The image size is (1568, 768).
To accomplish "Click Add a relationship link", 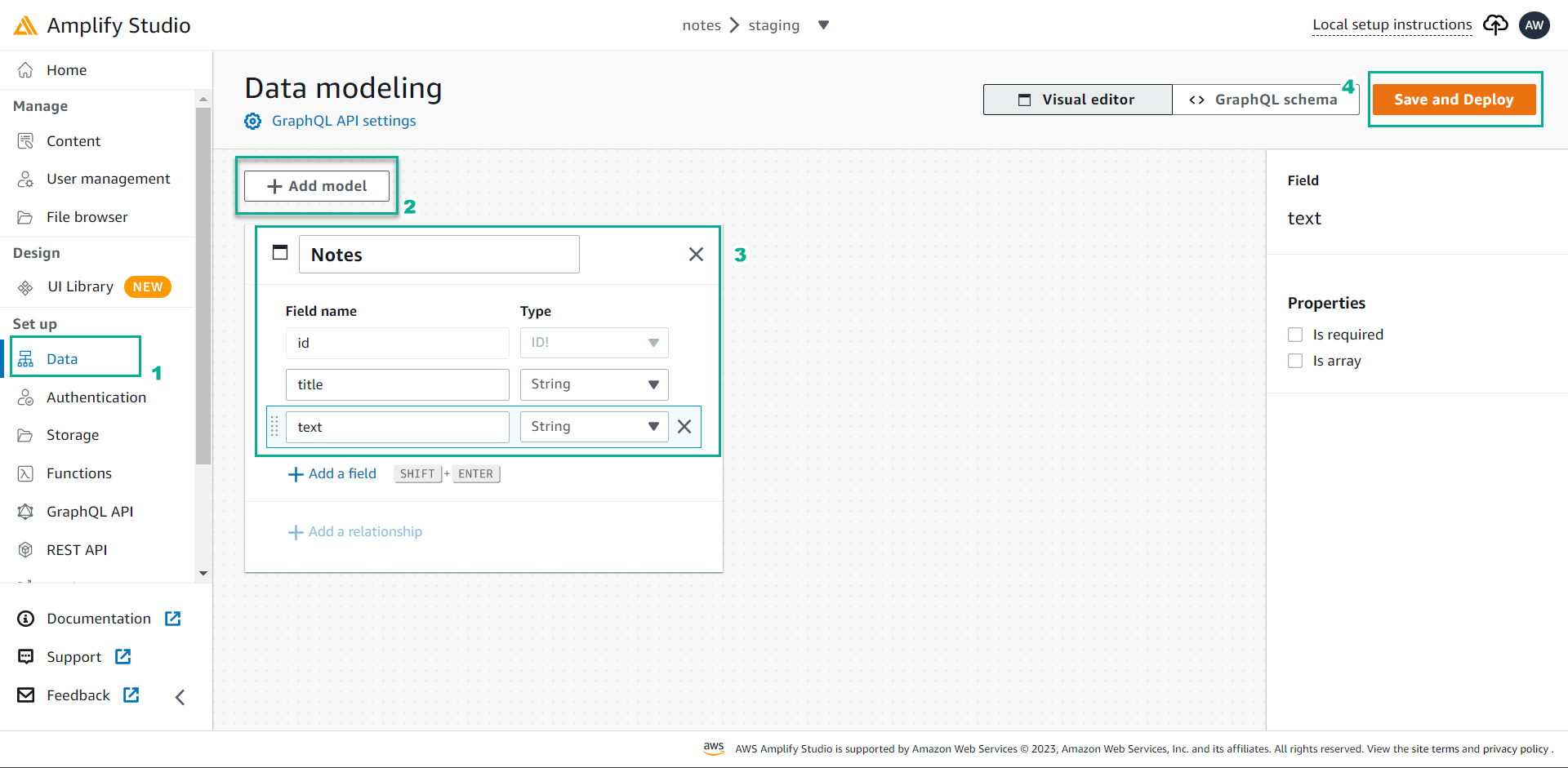I will pyautogui.click(x=355, y=532).
